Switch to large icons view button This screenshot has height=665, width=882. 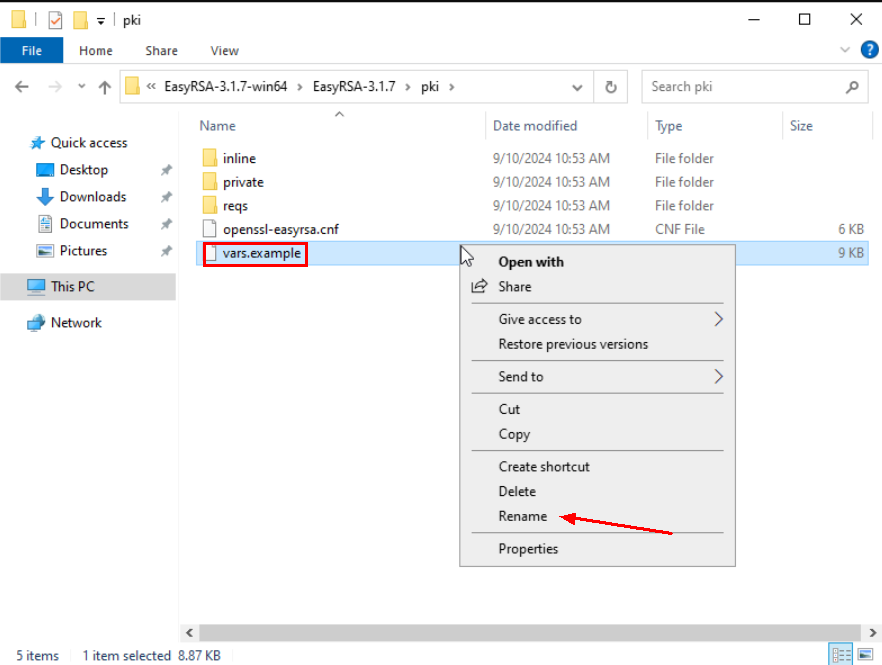(x=861, y=655)
